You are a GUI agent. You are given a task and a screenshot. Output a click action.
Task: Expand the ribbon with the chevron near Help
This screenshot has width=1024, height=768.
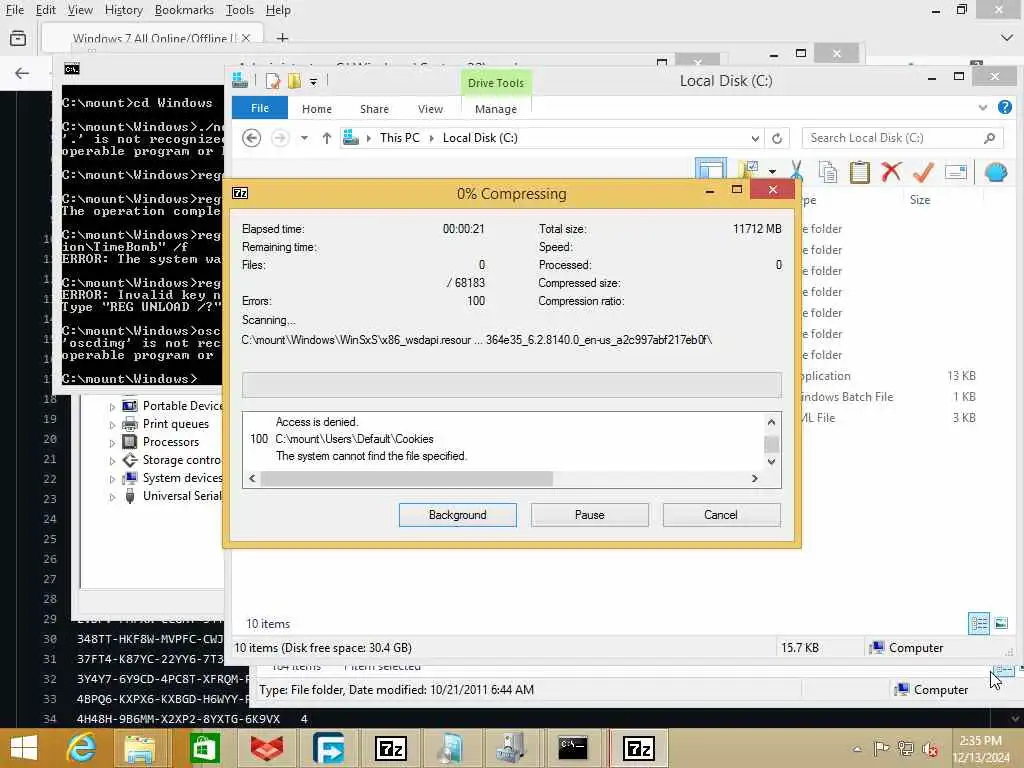coord(983,108)
